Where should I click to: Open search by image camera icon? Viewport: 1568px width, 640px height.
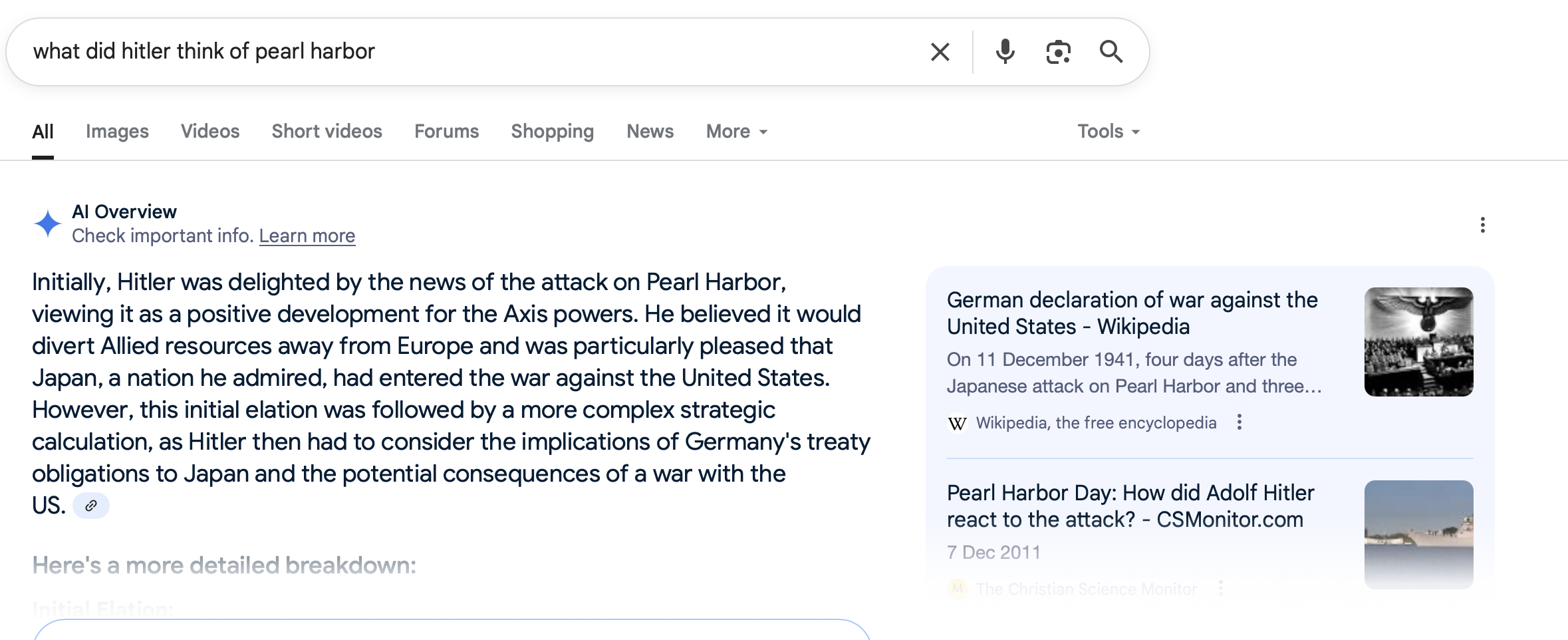click(x=1058, y=52)
